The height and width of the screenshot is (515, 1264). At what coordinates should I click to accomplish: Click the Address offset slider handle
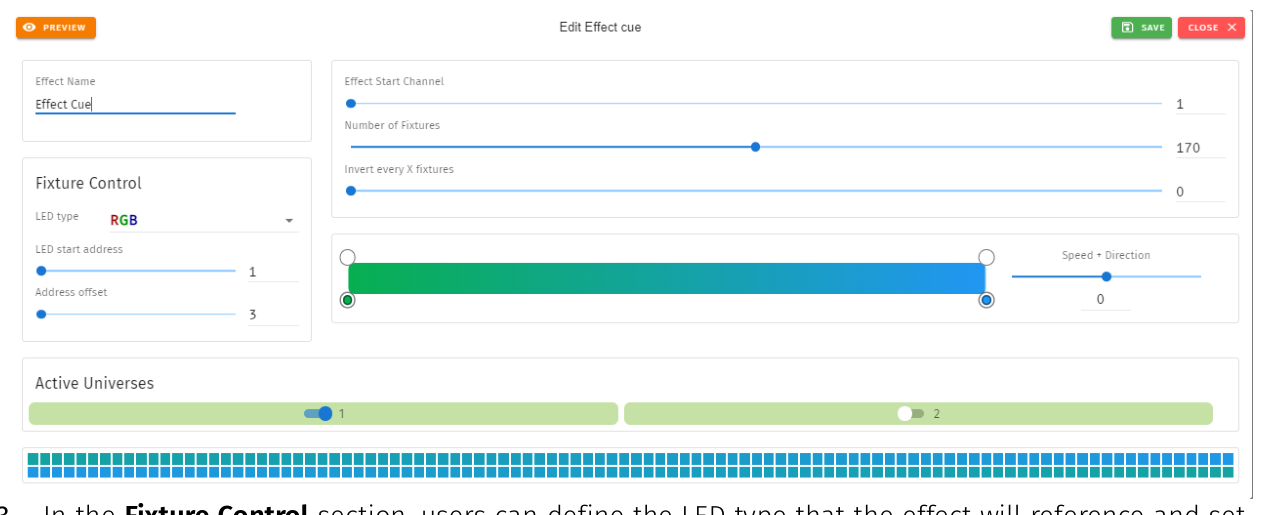point(41,314)
